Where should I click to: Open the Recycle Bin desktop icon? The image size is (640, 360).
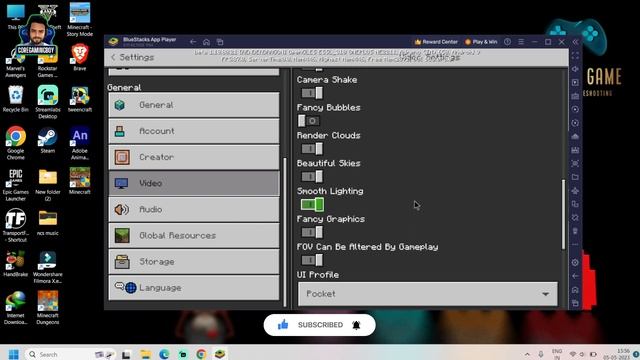(x=16, y=99)
